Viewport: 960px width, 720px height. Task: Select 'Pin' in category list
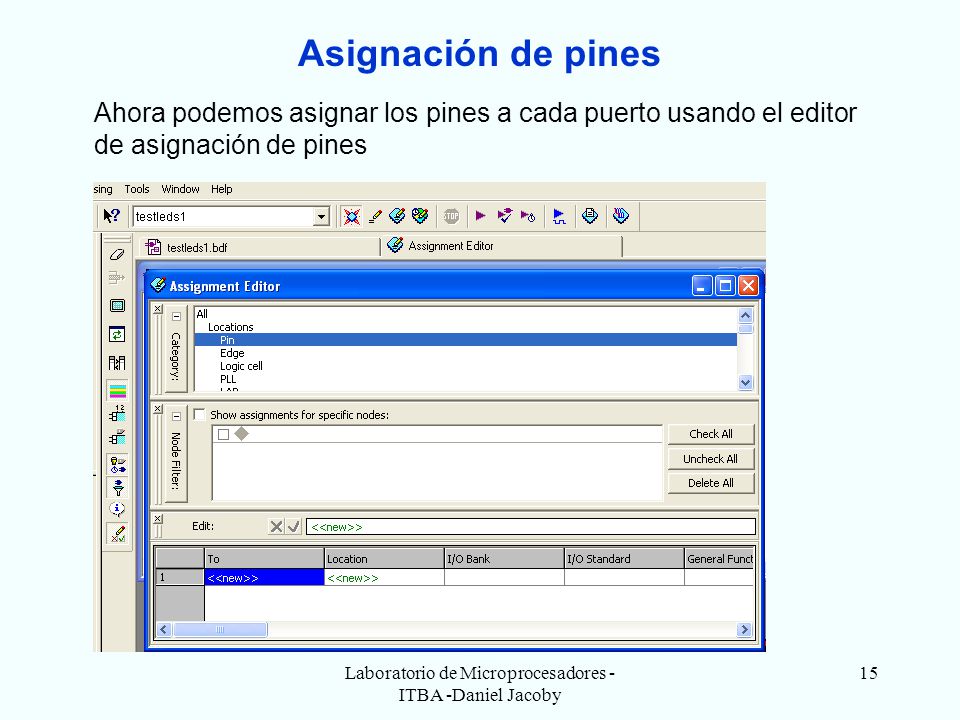coord(465,340)
